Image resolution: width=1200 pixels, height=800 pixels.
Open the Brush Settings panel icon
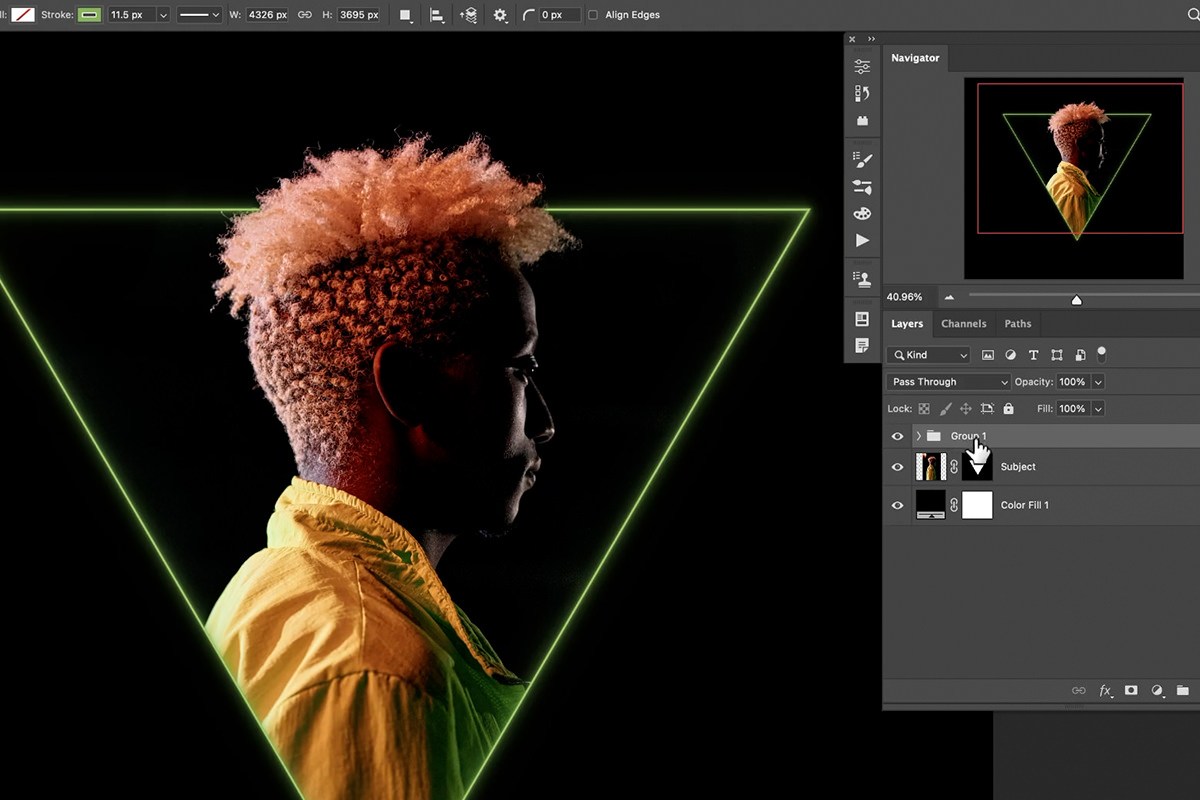coord(862,186)
